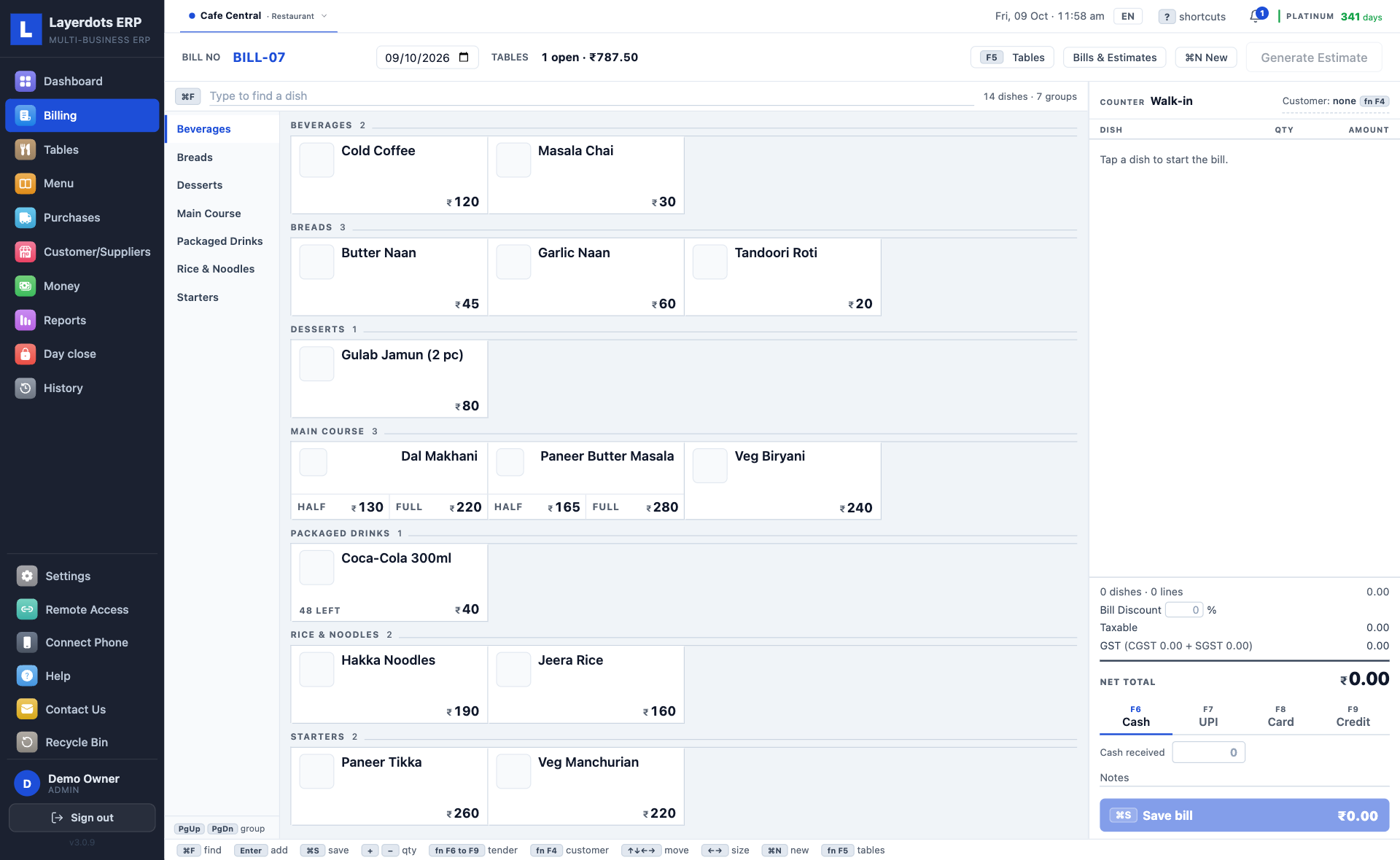Click the Tables fork-and-knife icon
The image size is (1400, 860).
click(x=26, y=149)
